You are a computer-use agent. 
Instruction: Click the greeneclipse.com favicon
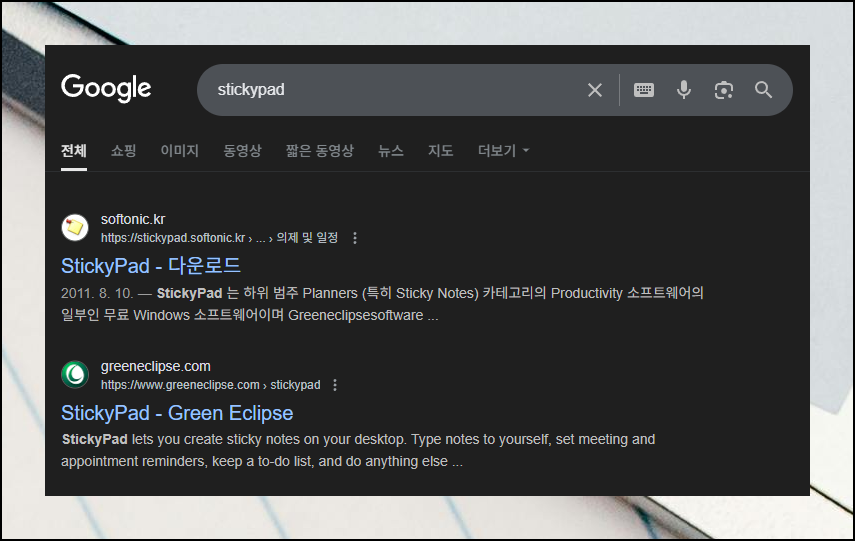point(75,375)
